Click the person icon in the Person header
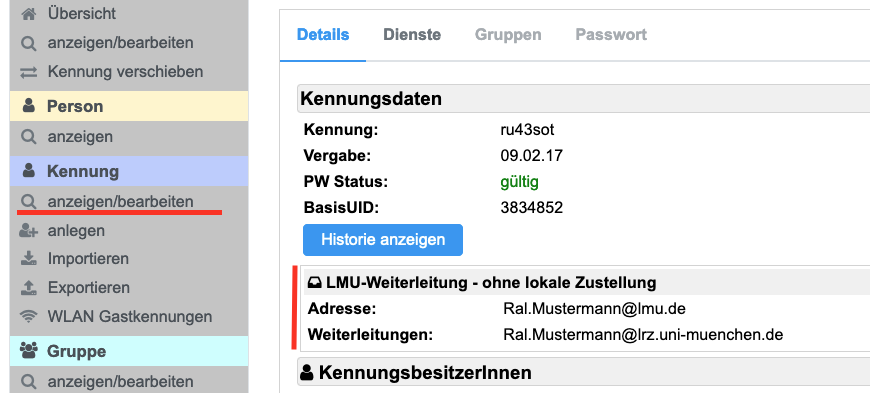 (29, 106)
